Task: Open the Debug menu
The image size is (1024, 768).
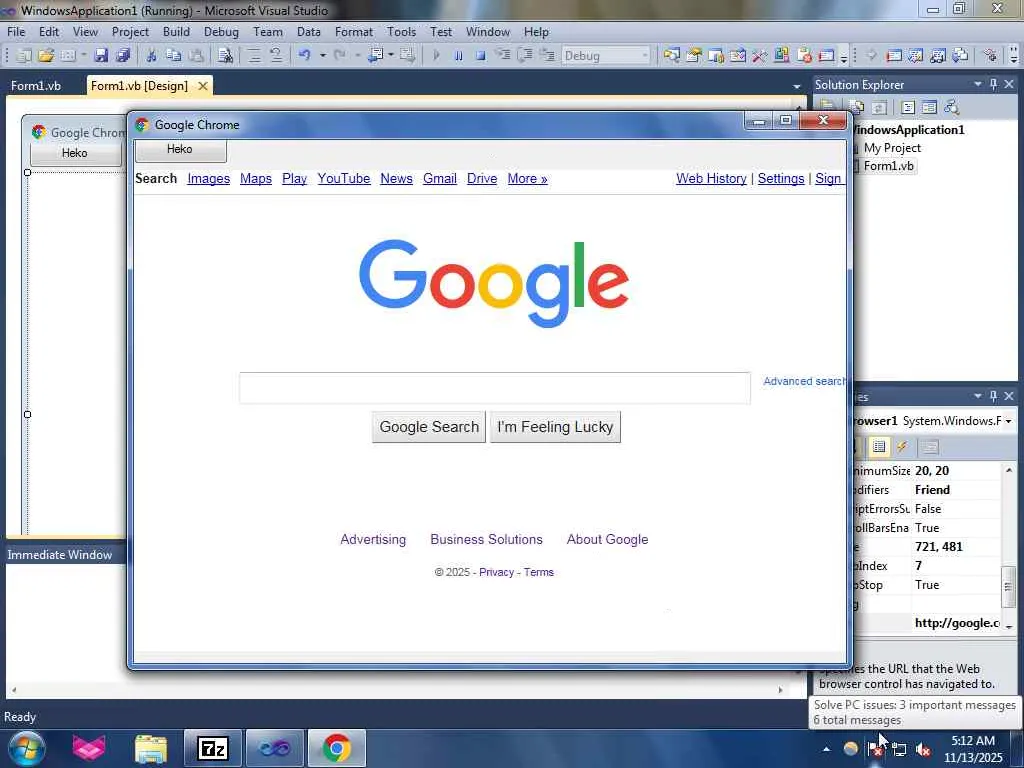Action: [x=221, y=31]
